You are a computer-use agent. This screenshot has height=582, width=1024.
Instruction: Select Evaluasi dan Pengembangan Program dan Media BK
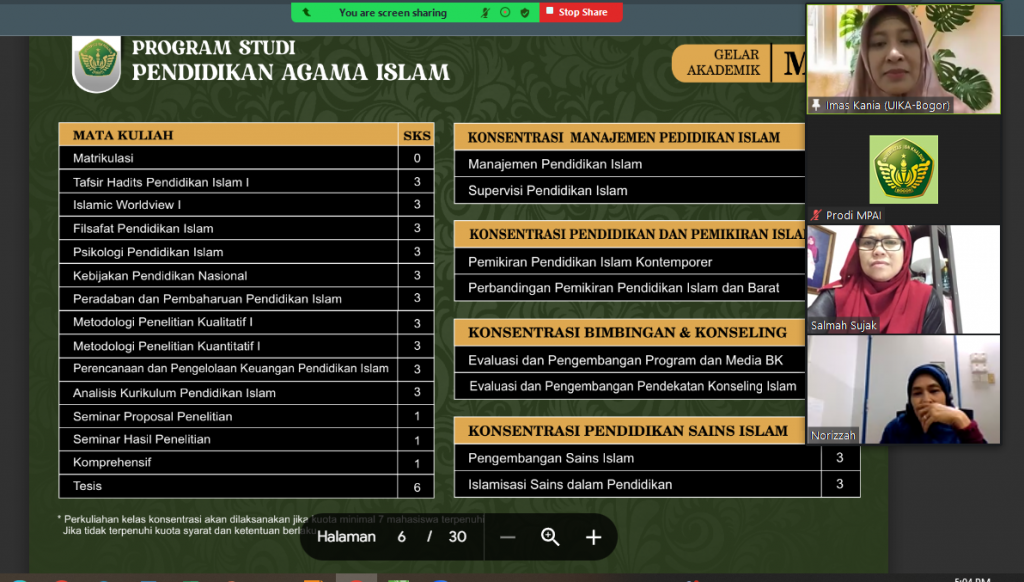[630, 360]
